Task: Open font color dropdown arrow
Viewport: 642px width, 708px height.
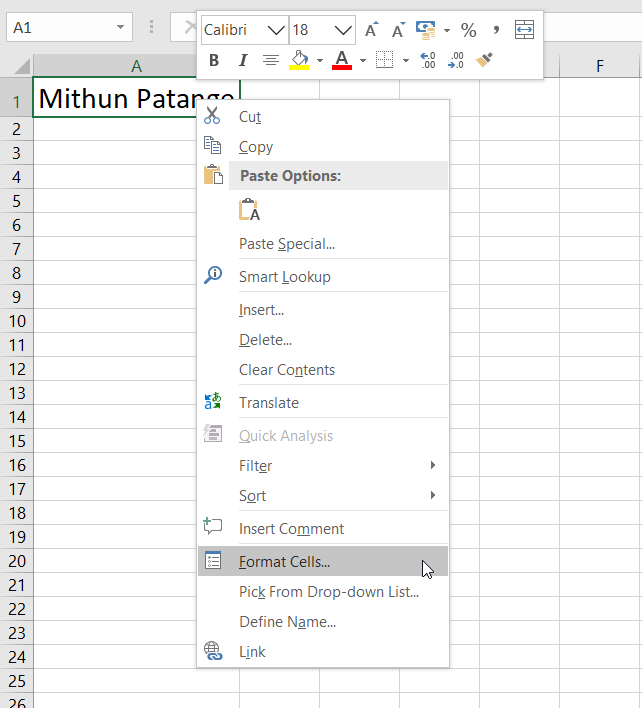Action: (363, 61)
